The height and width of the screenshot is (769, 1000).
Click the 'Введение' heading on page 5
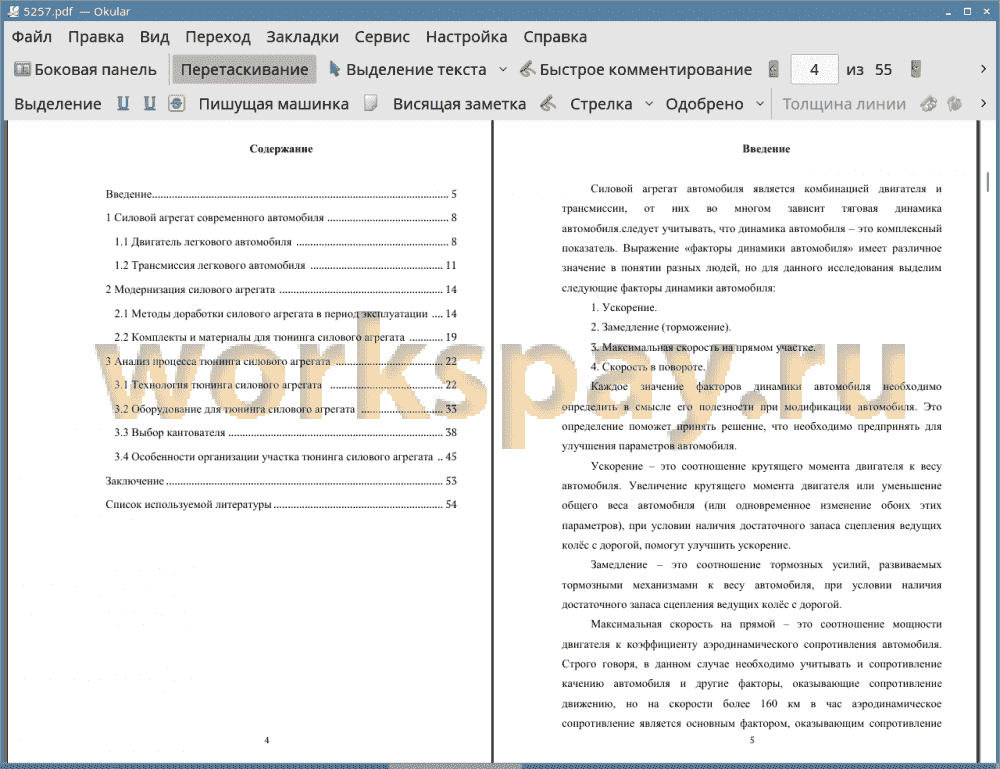point(766,149)
